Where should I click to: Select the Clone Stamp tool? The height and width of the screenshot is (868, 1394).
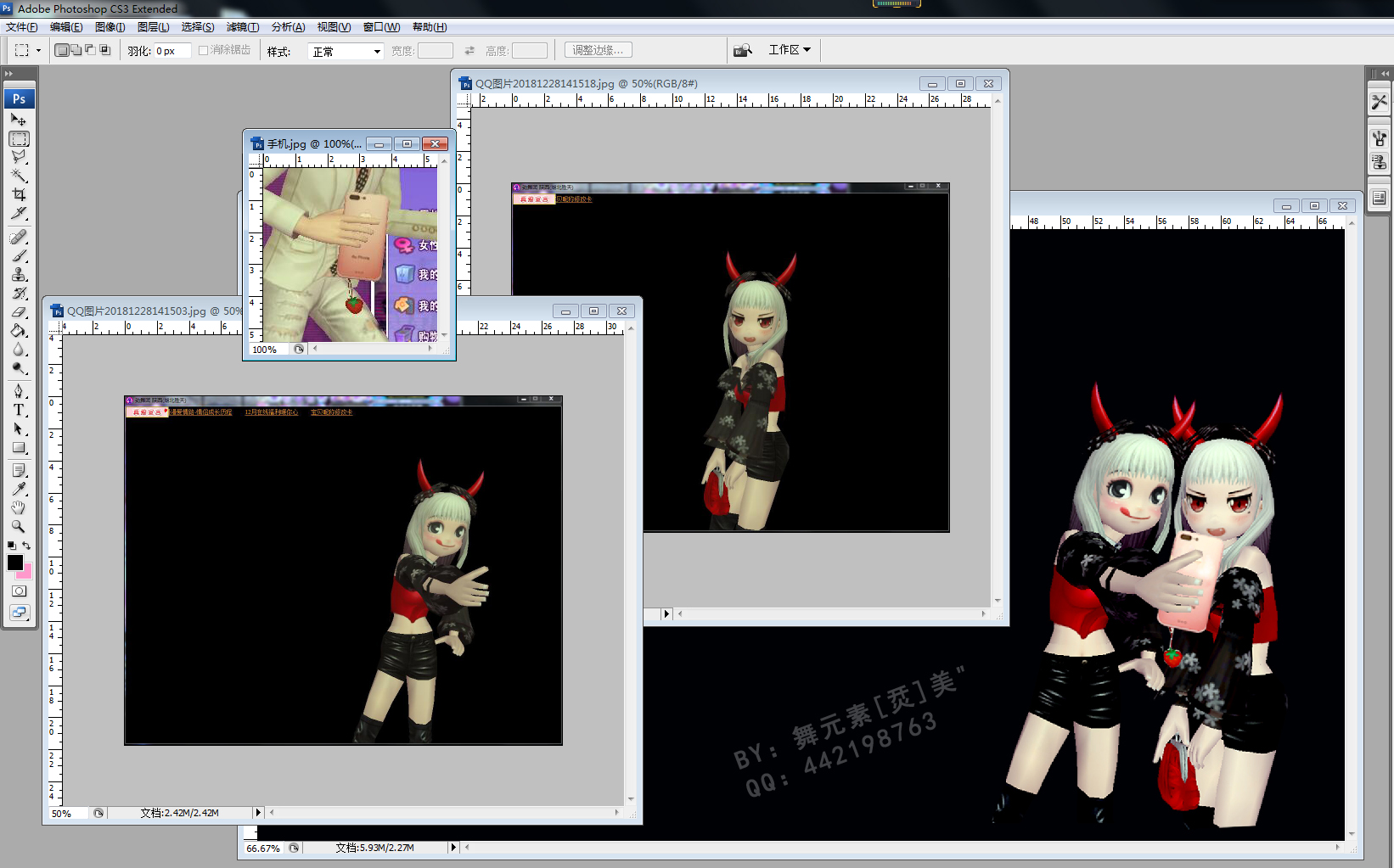point(19,274)
